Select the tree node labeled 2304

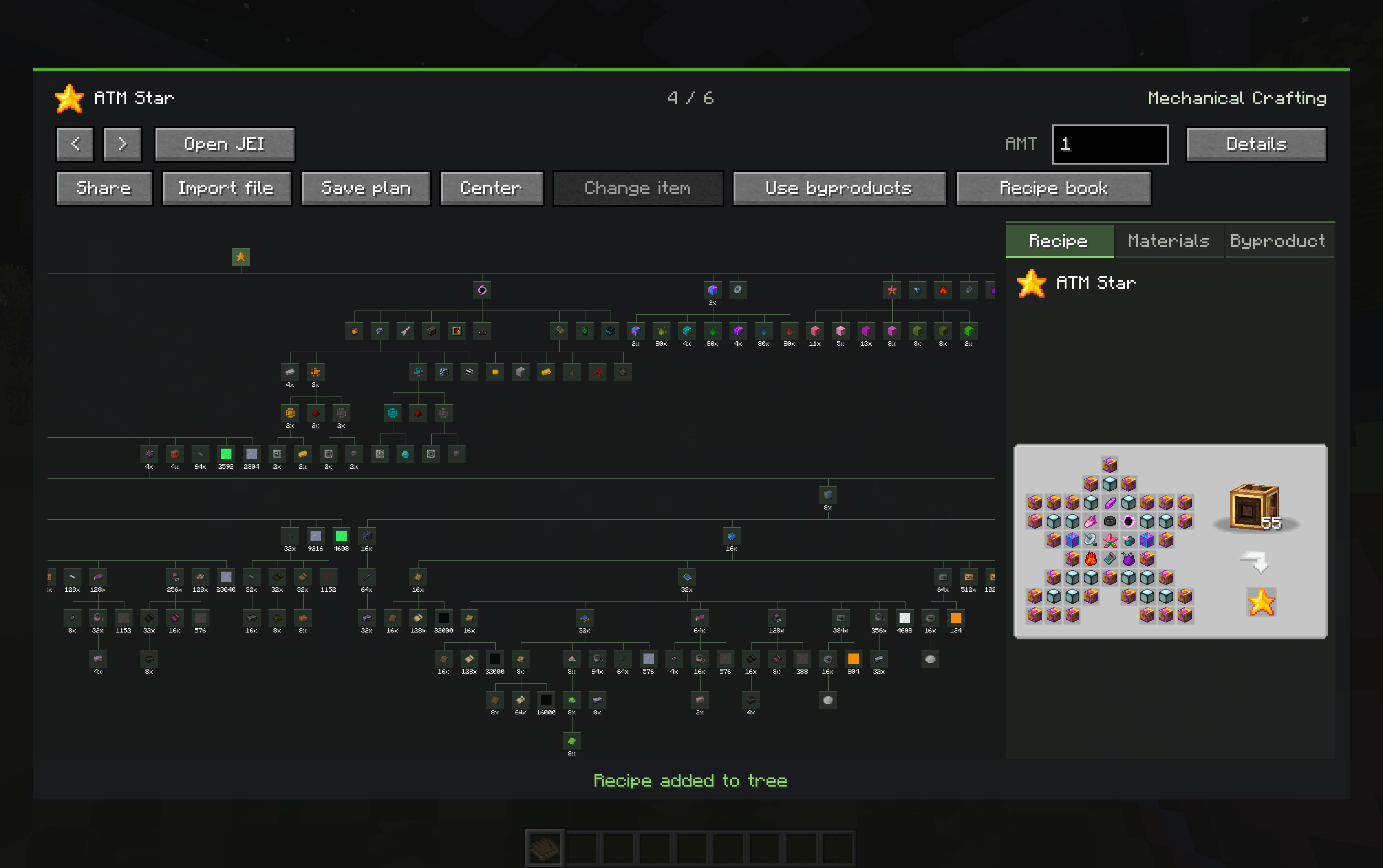coord(252,454)
